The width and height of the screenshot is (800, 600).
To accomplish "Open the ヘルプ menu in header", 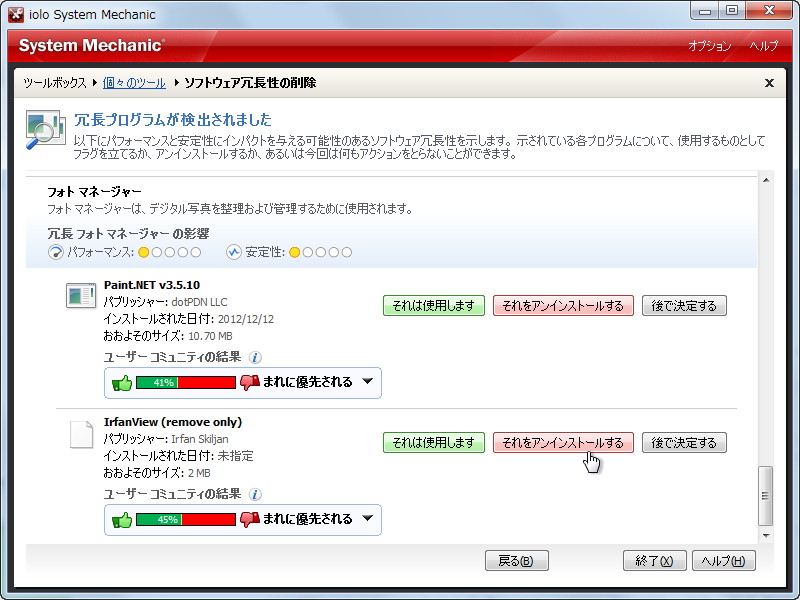I will [x=764, y=46].
